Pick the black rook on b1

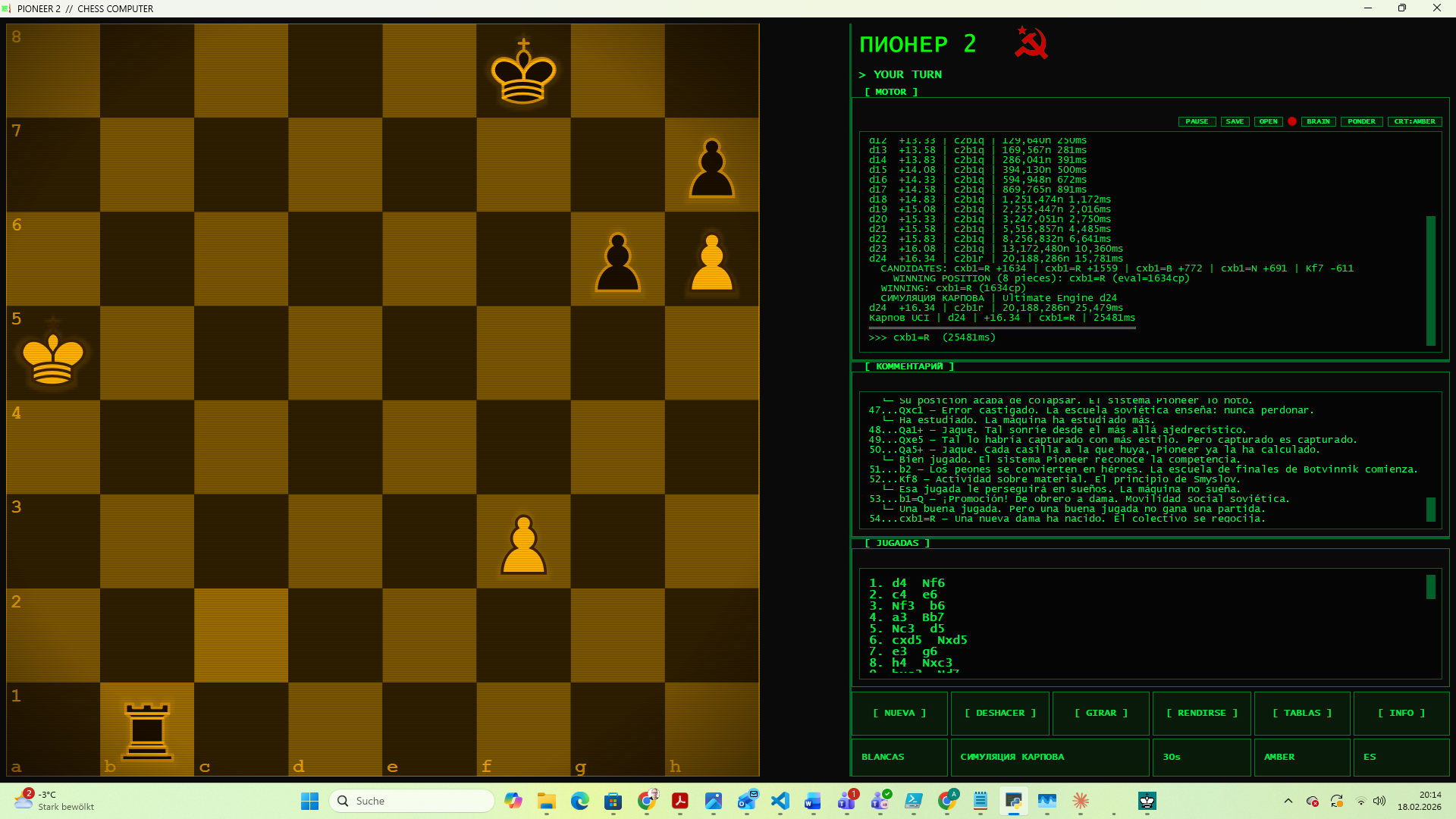pyautogui.click(x=147, y=730)
